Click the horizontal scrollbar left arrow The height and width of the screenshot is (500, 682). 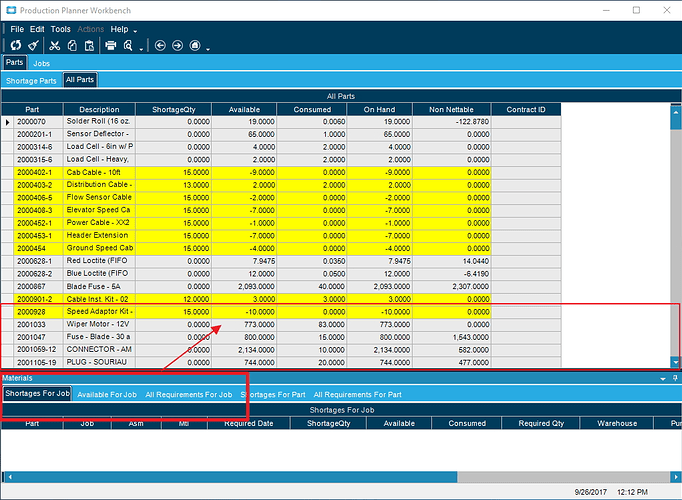point(10,477)
